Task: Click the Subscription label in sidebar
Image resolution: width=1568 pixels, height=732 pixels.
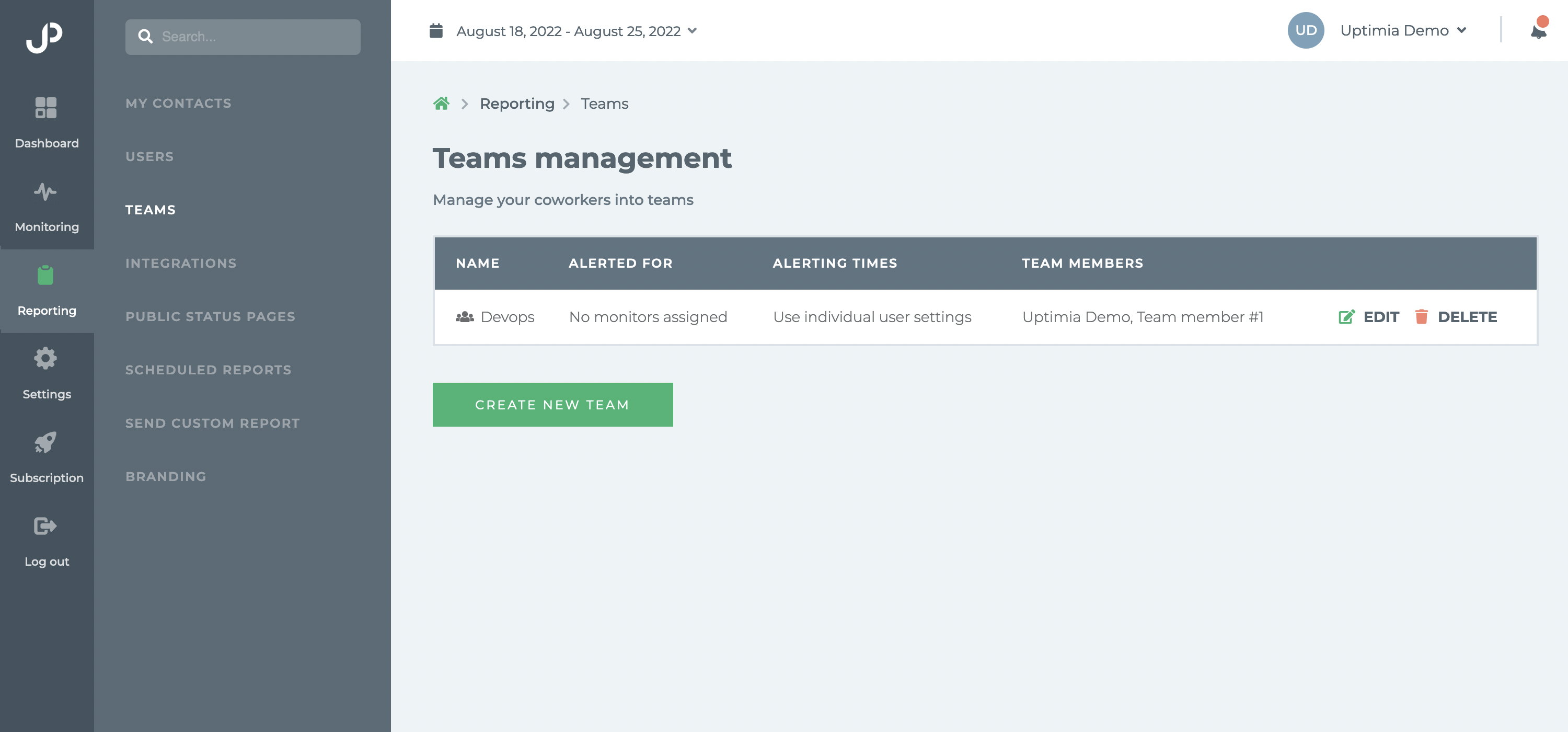Action: (47, 477)
